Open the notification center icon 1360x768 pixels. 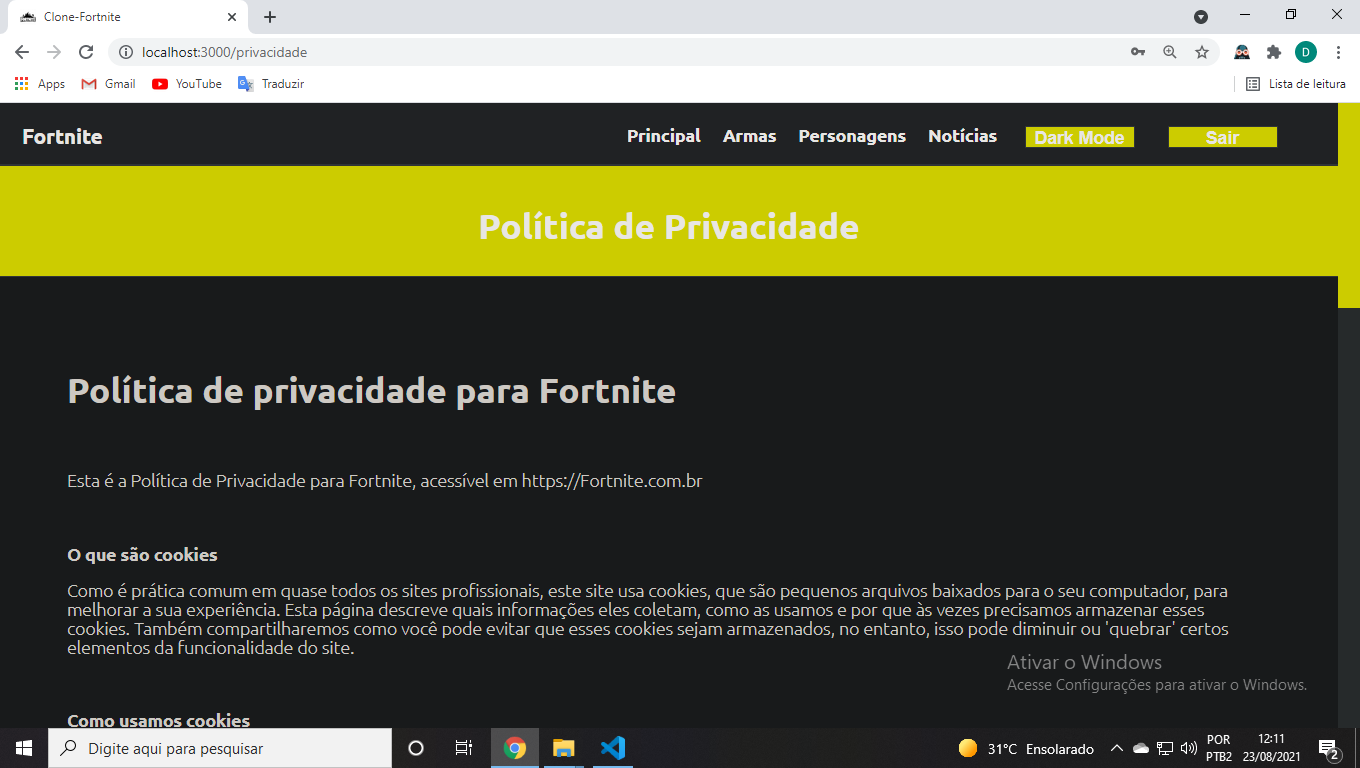tap(1329, 748)
